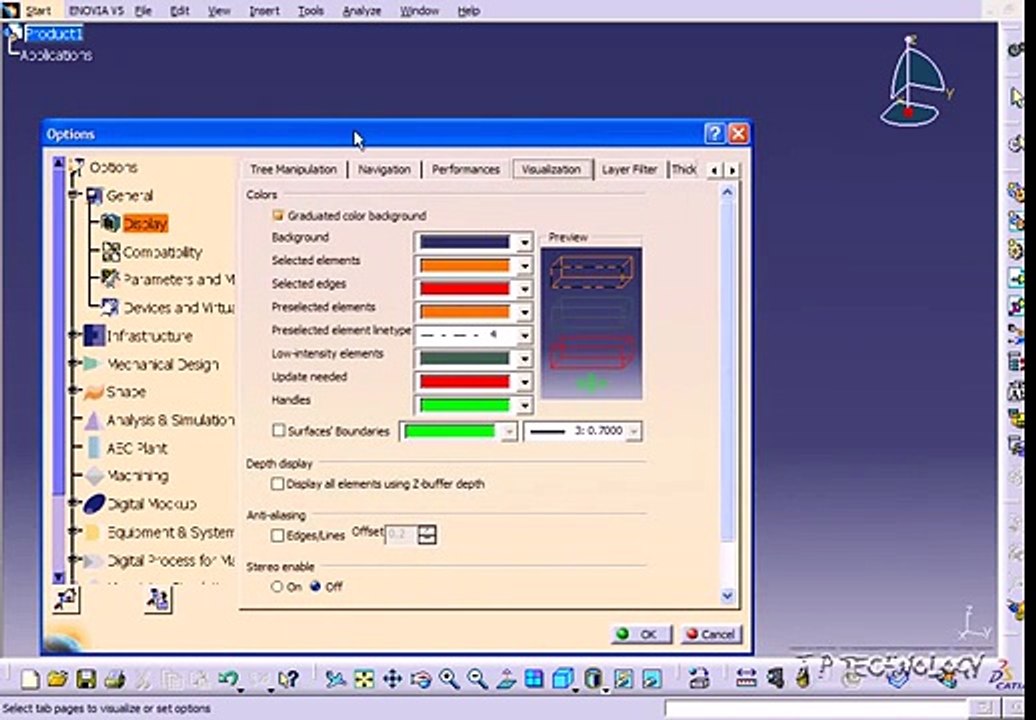The image size is (1036, 720).
Task: Click the Create Multi-View icon
Action: click(x=534, y=679)
